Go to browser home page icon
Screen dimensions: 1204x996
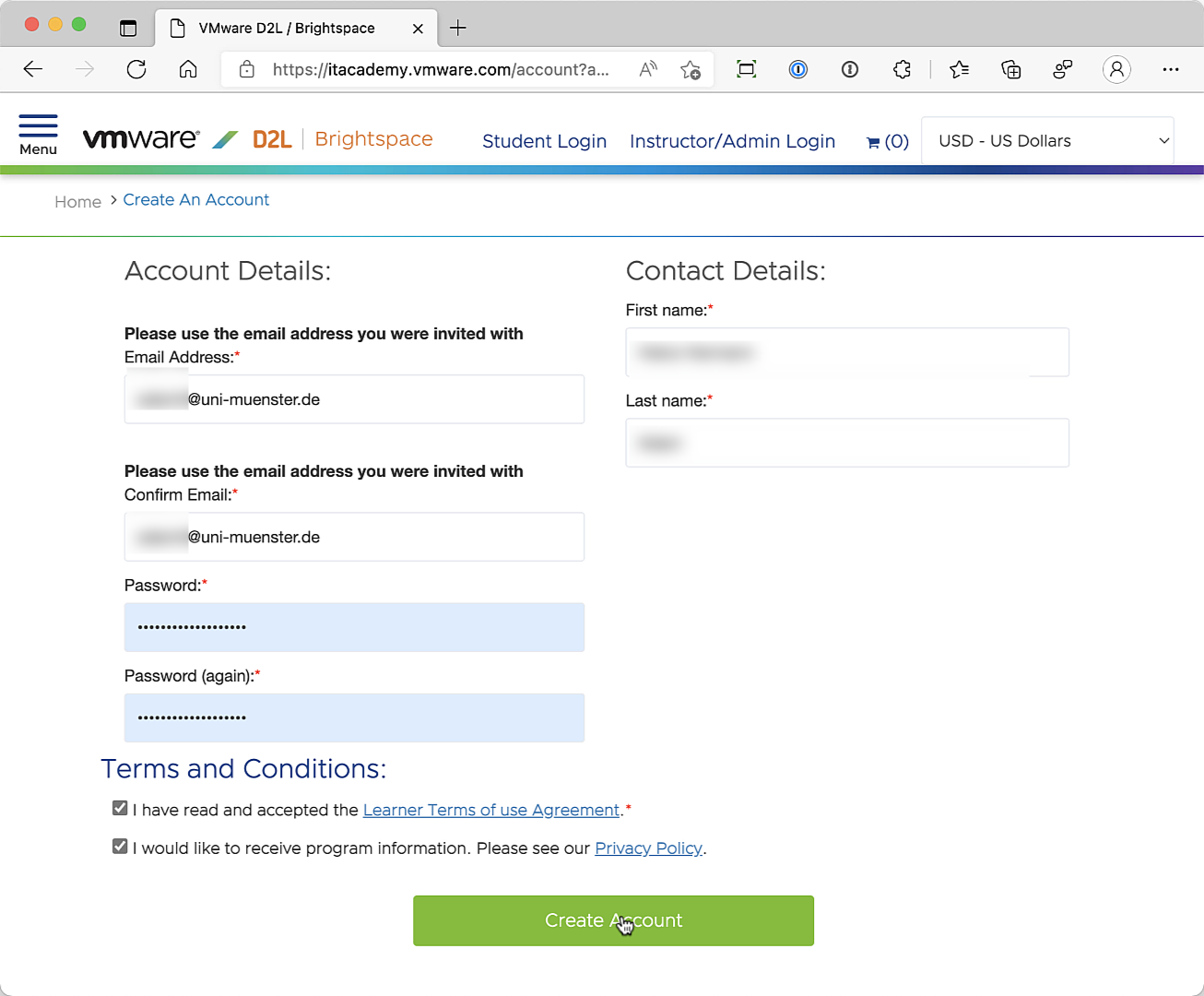pos(188,69)
